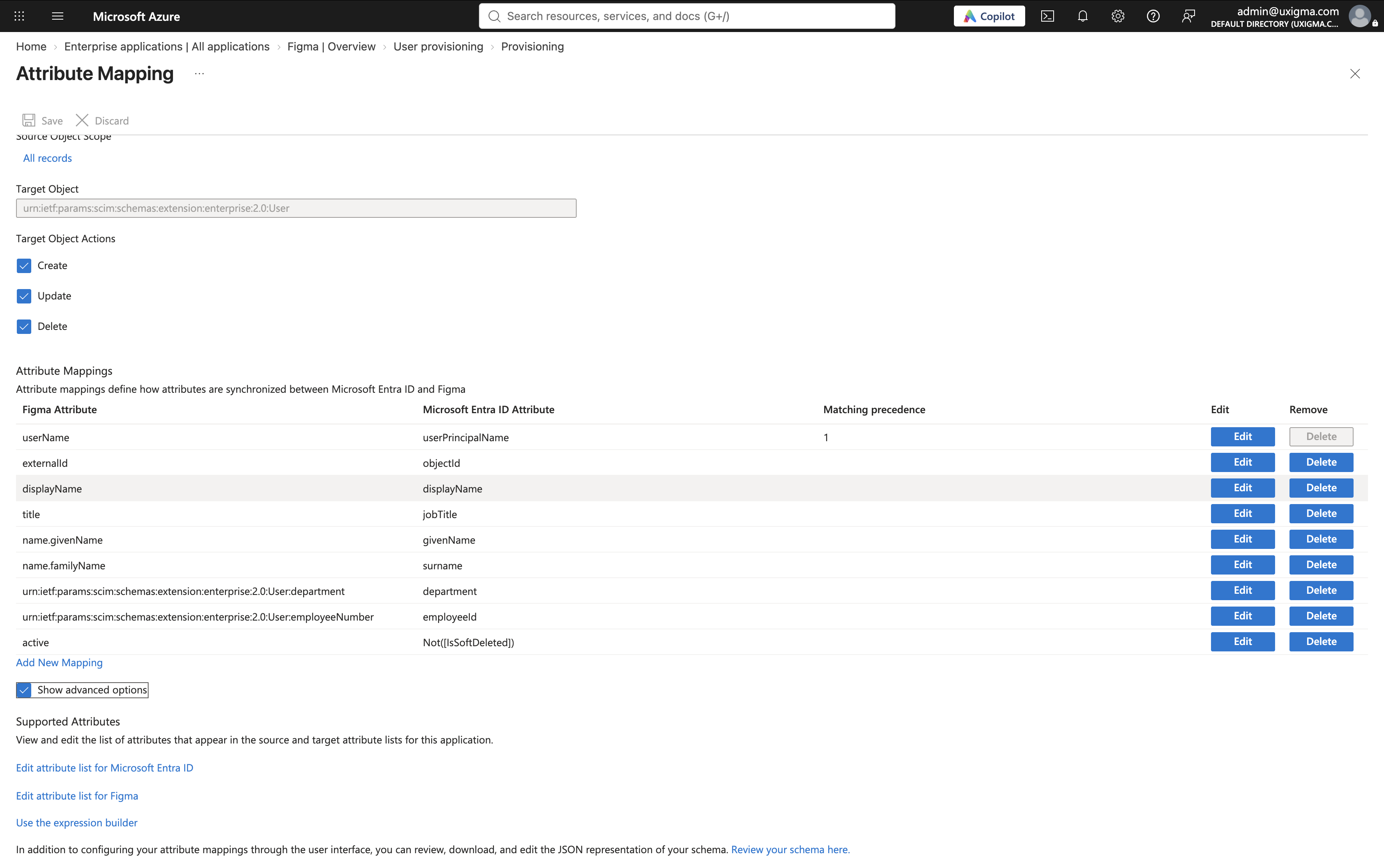Viewport: 1384px width, 868px height.
Task: Click the Copilot button
Action: tap(989, 16)
